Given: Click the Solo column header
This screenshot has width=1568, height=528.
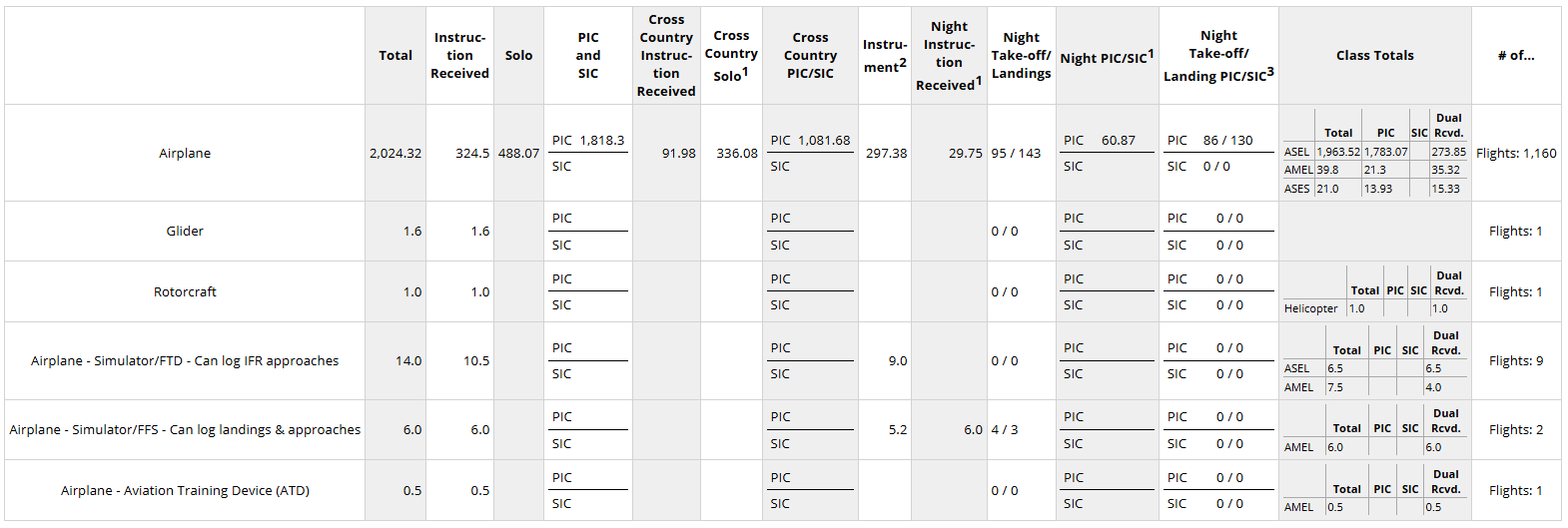Looking at the screenshot, I should [x=518, y=56].
